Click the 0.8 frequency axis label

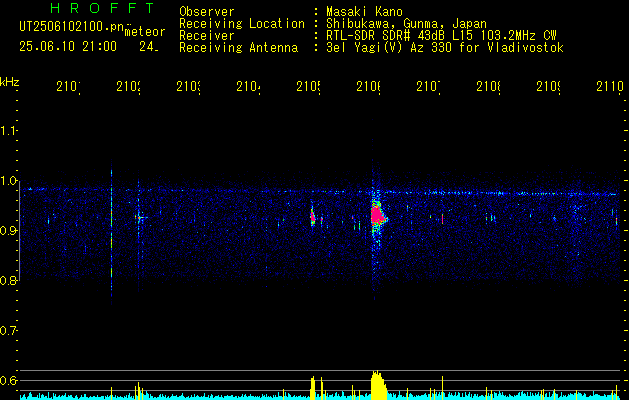click(x=8, y=280)
